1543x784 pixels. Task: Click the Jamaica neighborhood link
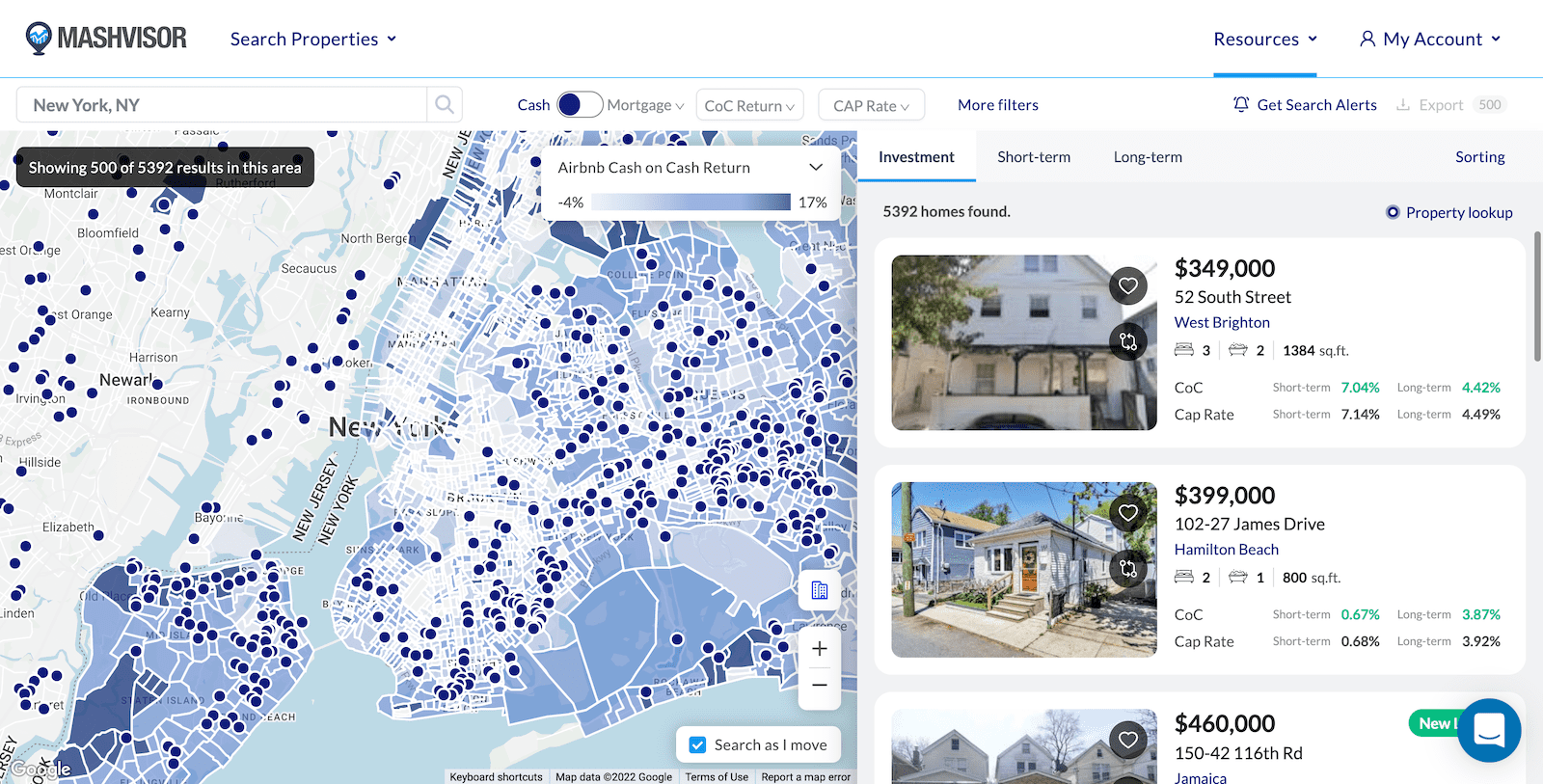tap(1200, 777)
